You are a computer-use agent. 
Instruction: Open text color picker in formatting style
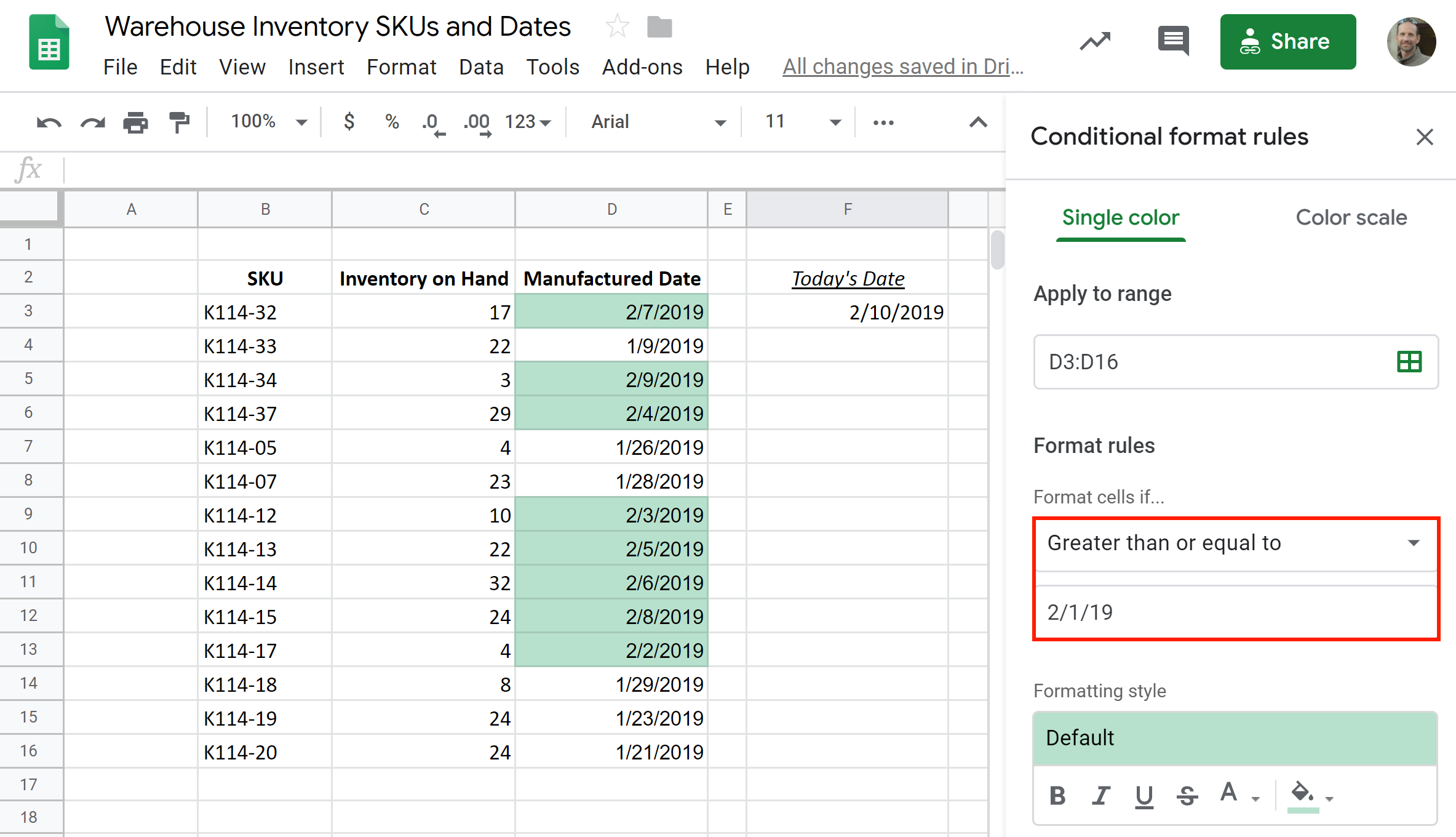1238,794
